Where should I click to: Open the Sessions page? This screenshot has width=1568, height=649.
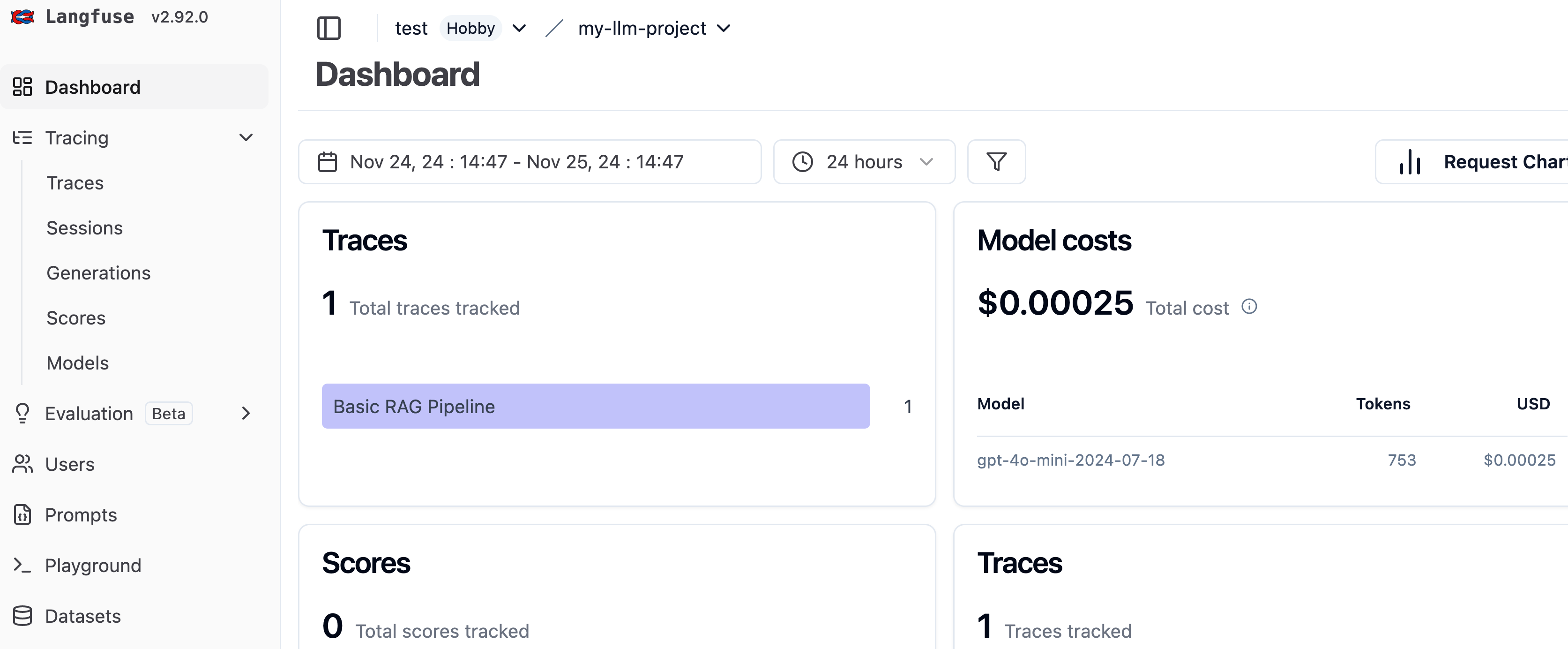(x=85, y=227)
